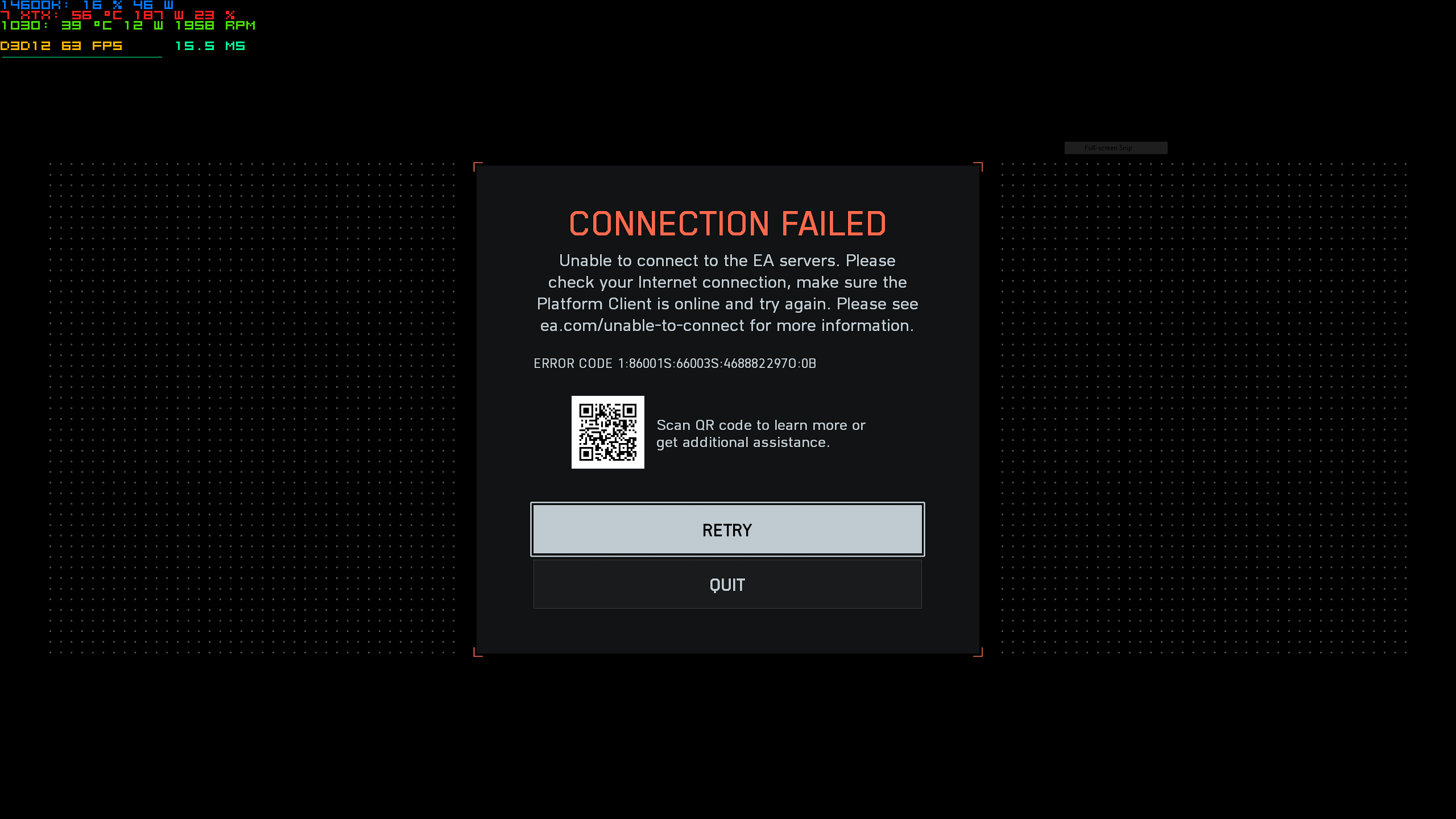Select the ERROR CODE text line

pos(675,363)
